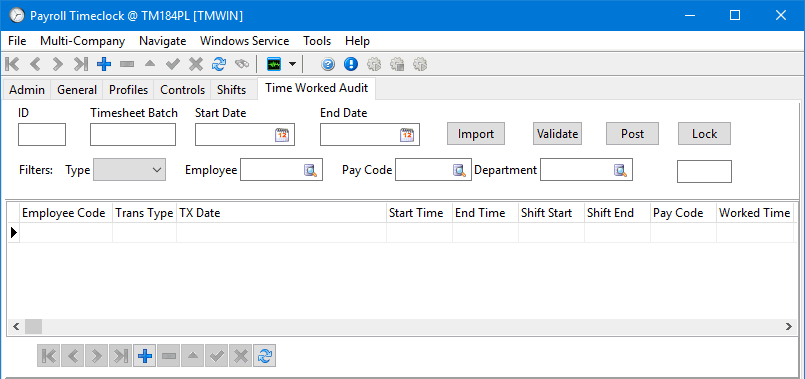805x379 pixels.
Task: Click the Refresh icon in top toolbar
Action: (219, 64)
